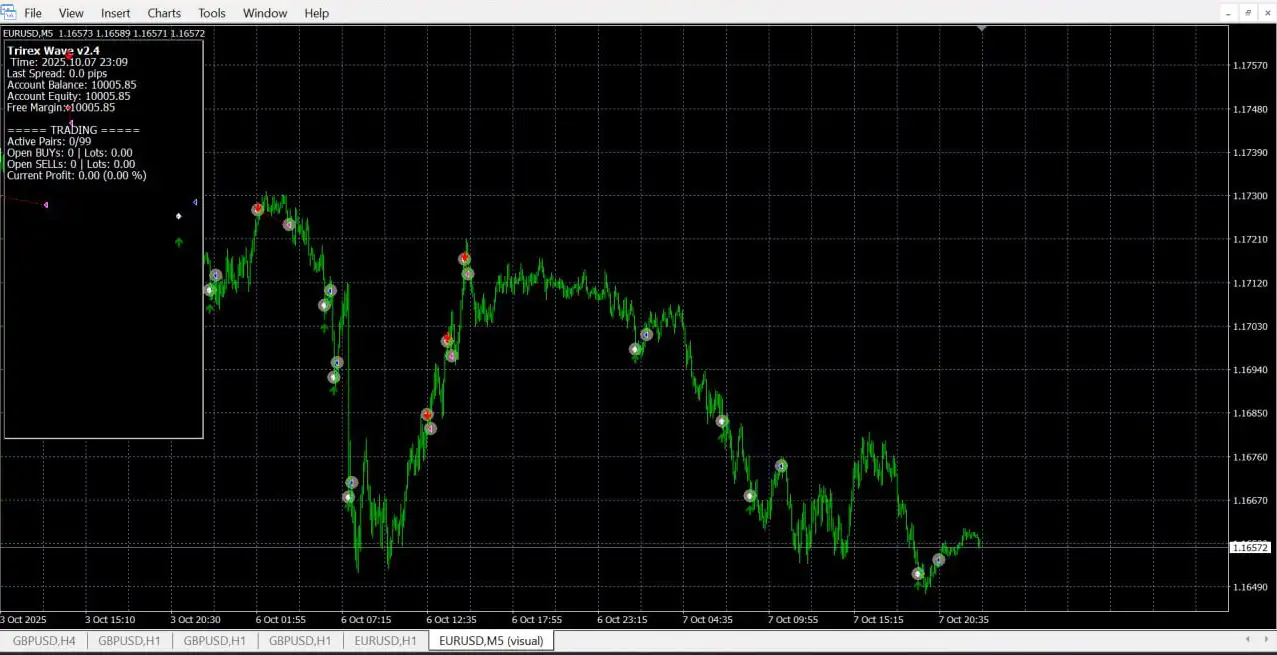
Task: Open the Help menu
Action: coord(316,13)
